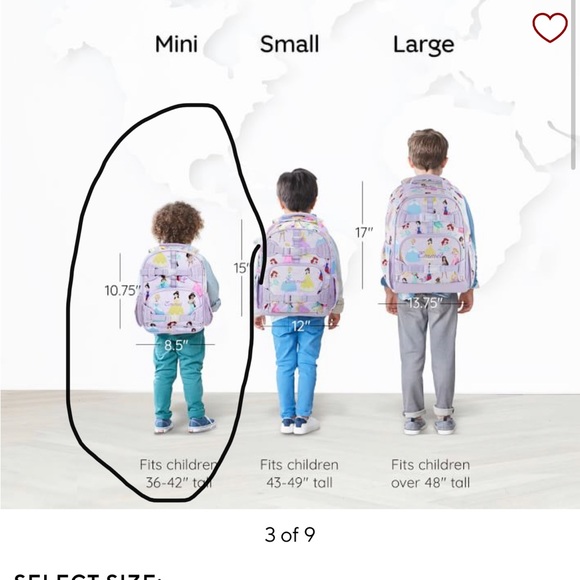Click the 12" width measurement label
Viewport: 580px width, 580px height.
point(300,326)
